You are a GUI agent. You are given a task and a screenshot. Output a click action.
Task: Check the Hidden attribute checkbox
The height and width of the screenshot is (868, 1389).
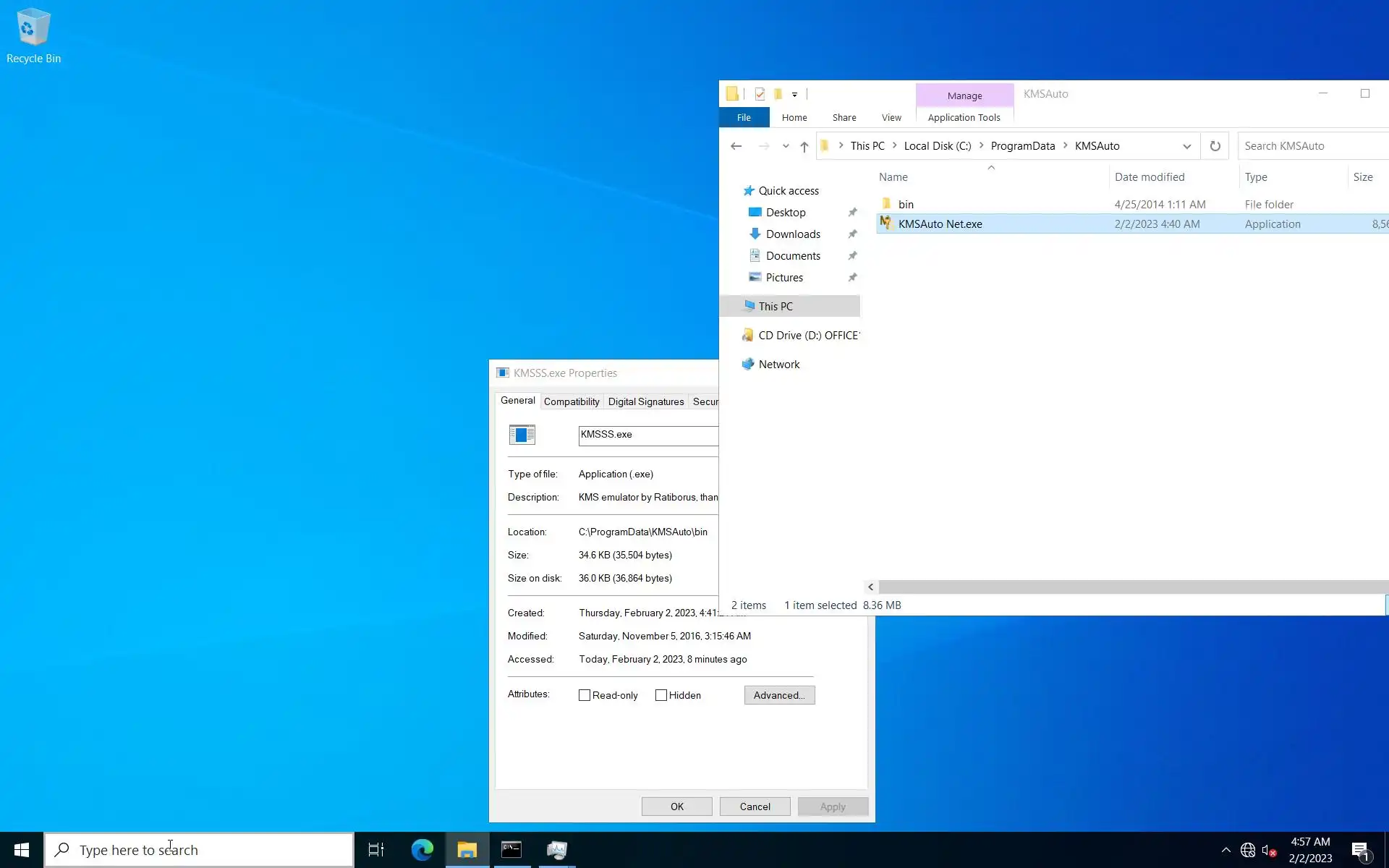pos(661,695)
